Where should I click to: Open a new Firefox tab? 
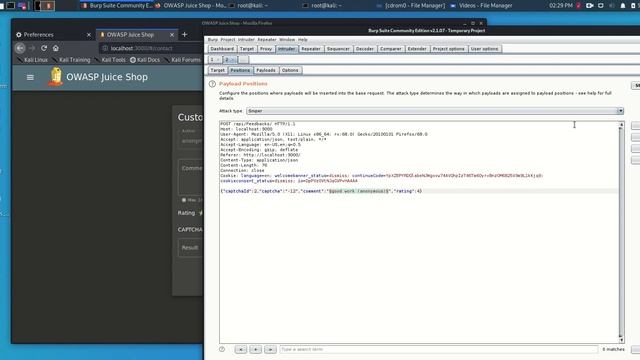pyautogui.click(x=184, y=35)
